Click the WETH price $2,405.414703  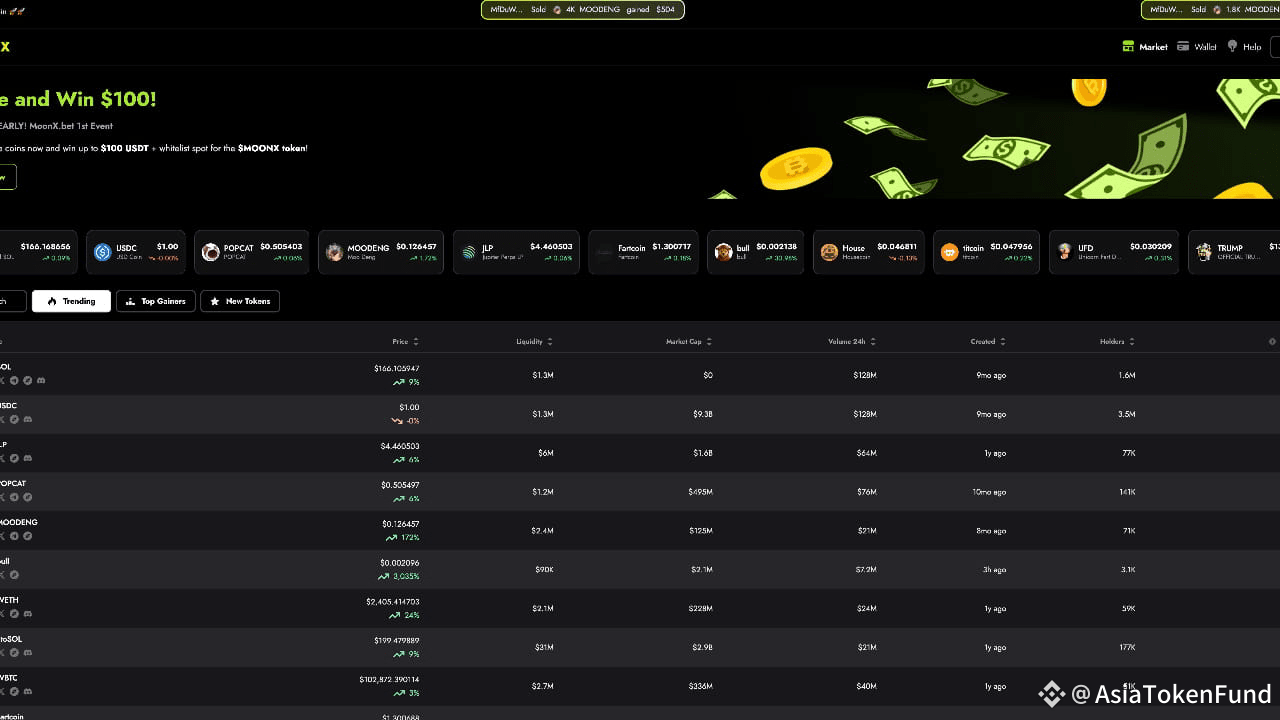(393, 602)
